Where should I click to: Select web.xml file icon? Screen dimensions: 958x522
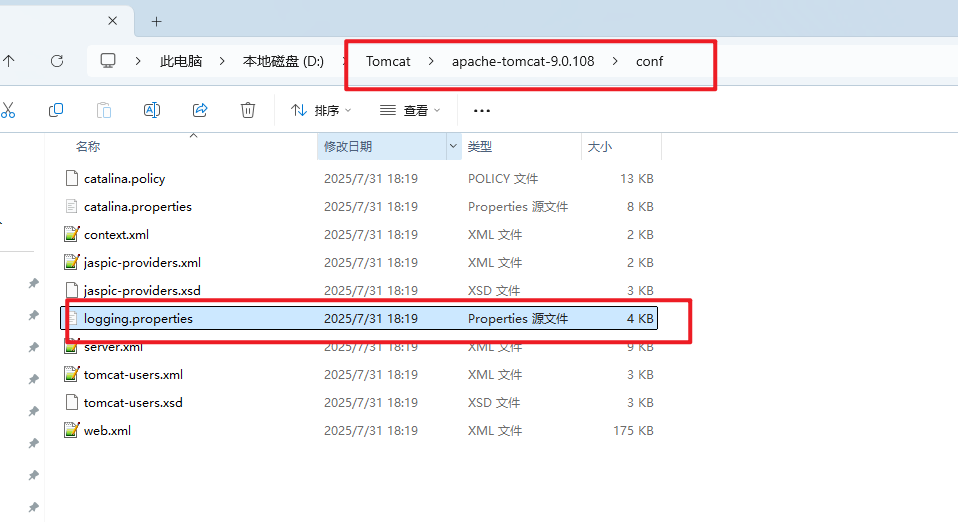tap(71, 430)
